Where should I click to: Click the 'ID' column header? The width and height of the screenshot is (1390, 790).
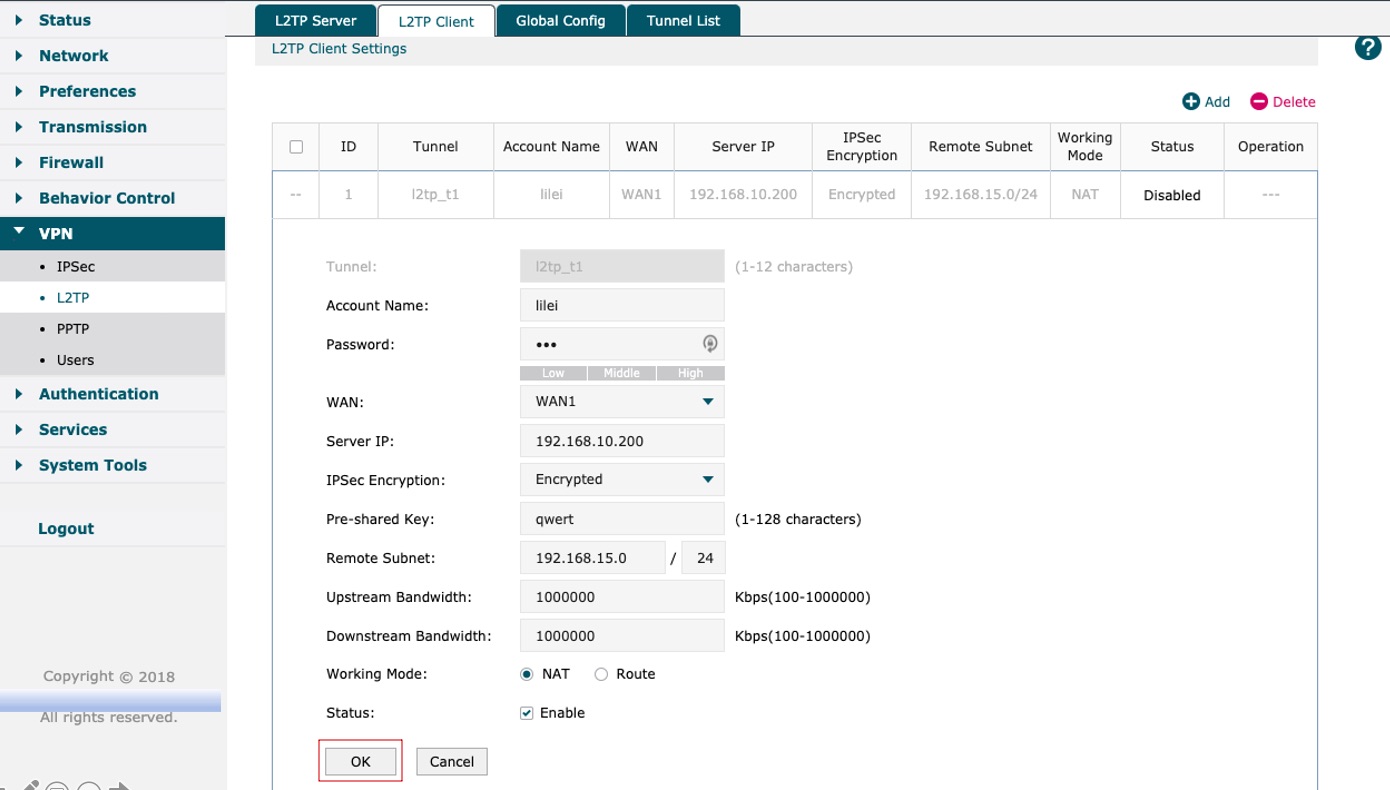[348, 147]
